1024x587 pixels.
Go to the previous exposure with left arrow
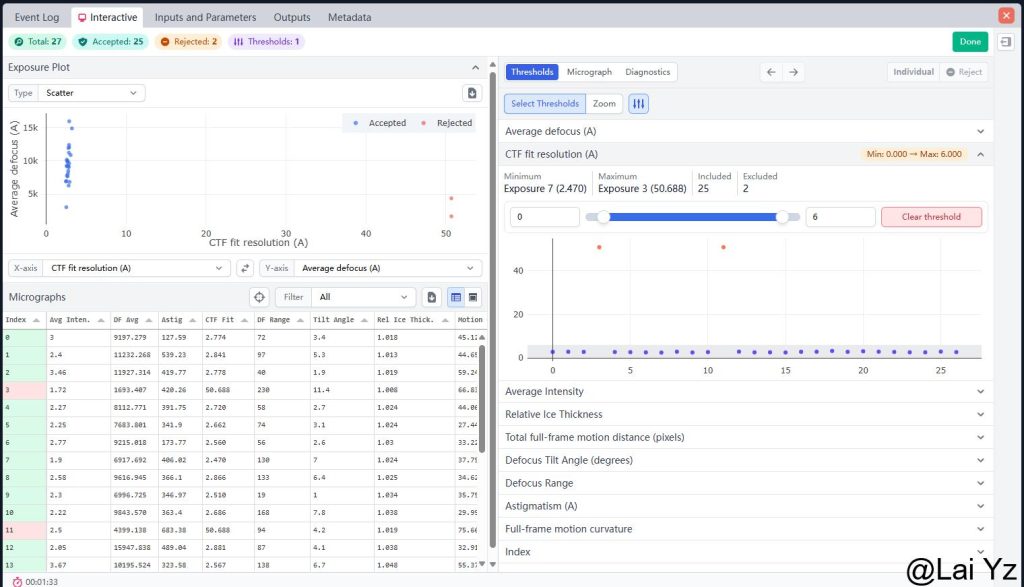click(x=770, y=72)
